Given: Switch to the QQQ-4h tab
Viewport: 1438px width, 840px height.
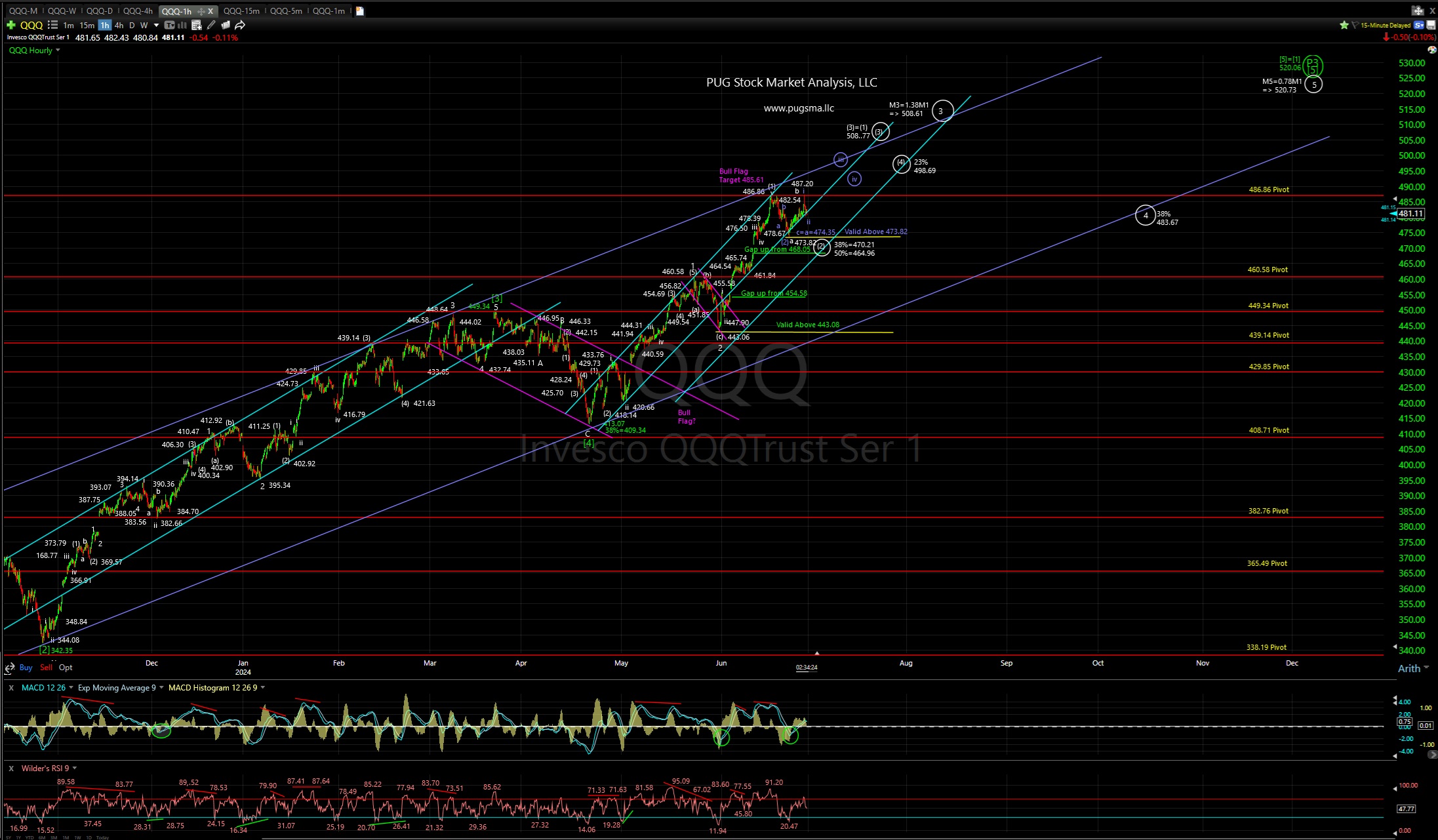Looking at the screenshot, I should point(138,11).
